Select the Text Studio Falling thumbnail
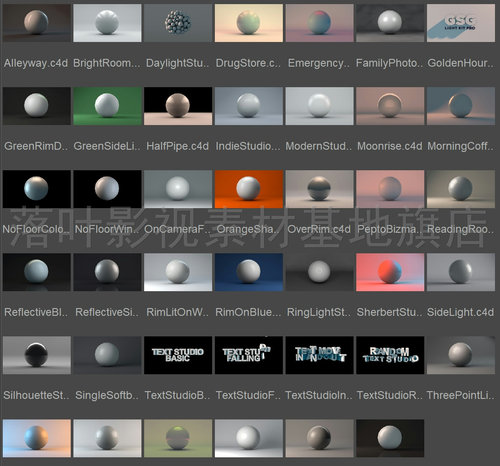The height and width of the screenshot is (466, 500). point(249,355)
